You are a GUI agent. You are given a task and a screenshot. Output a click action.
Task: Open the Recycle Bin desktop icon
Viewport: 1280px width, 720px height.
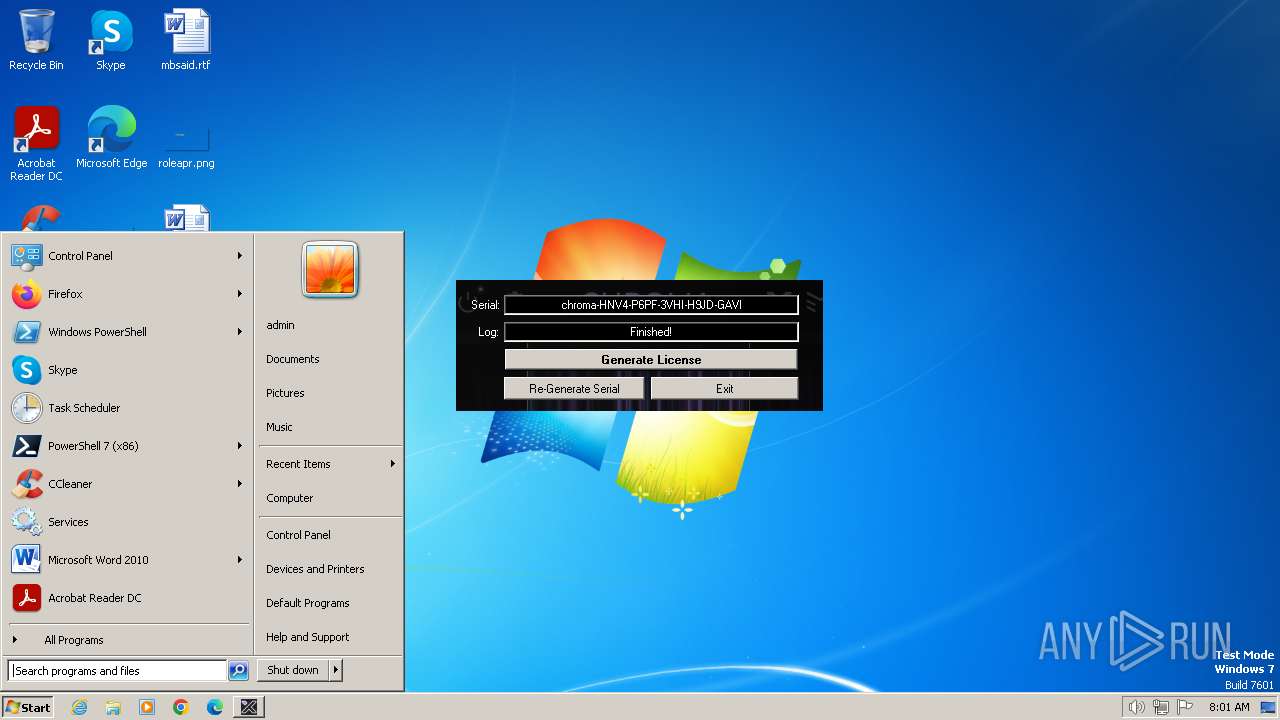36,41
